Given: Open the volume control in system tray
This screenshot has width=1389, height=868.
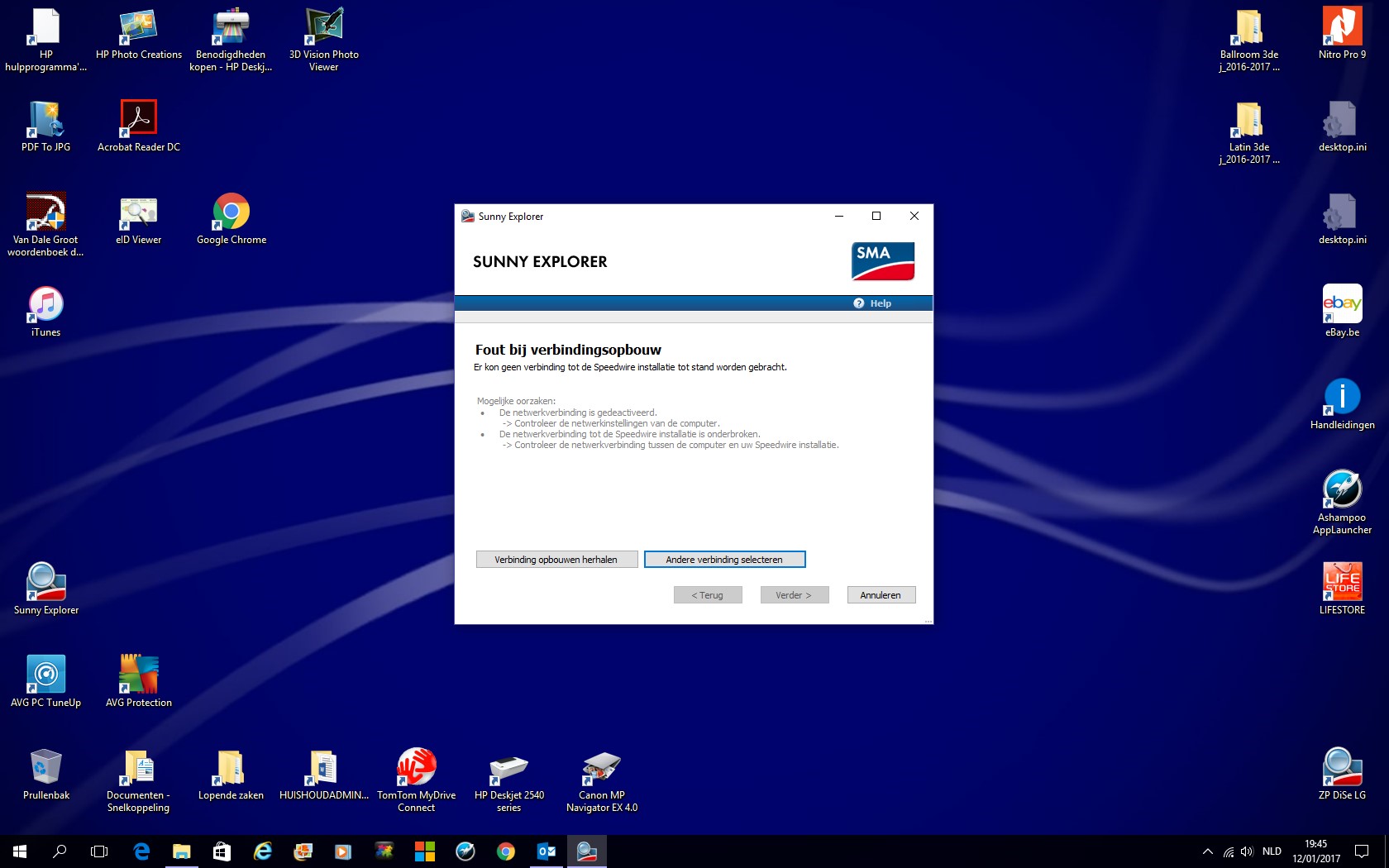Looking at the screenshot, I should (x=1247, y=851).
